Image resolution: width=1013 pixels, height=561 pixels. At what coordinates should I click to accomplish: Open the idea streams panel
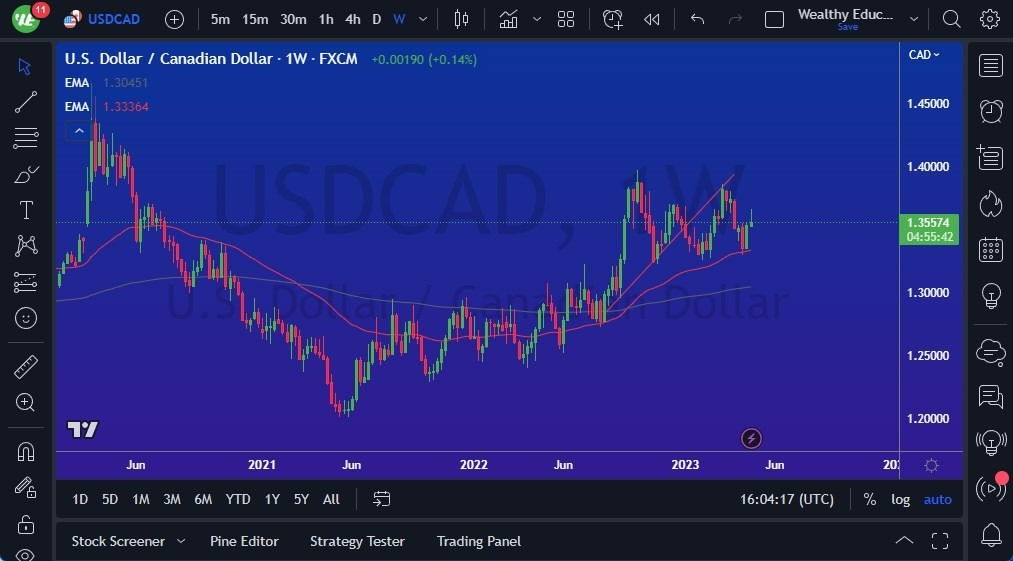pos(990,443)
